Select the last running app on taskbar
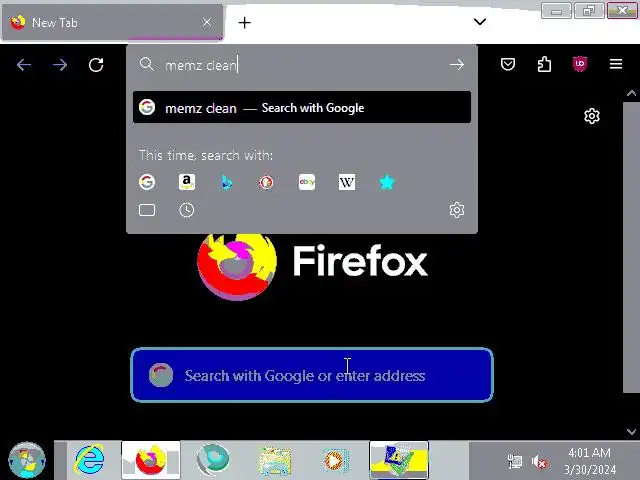 (399, 460)
